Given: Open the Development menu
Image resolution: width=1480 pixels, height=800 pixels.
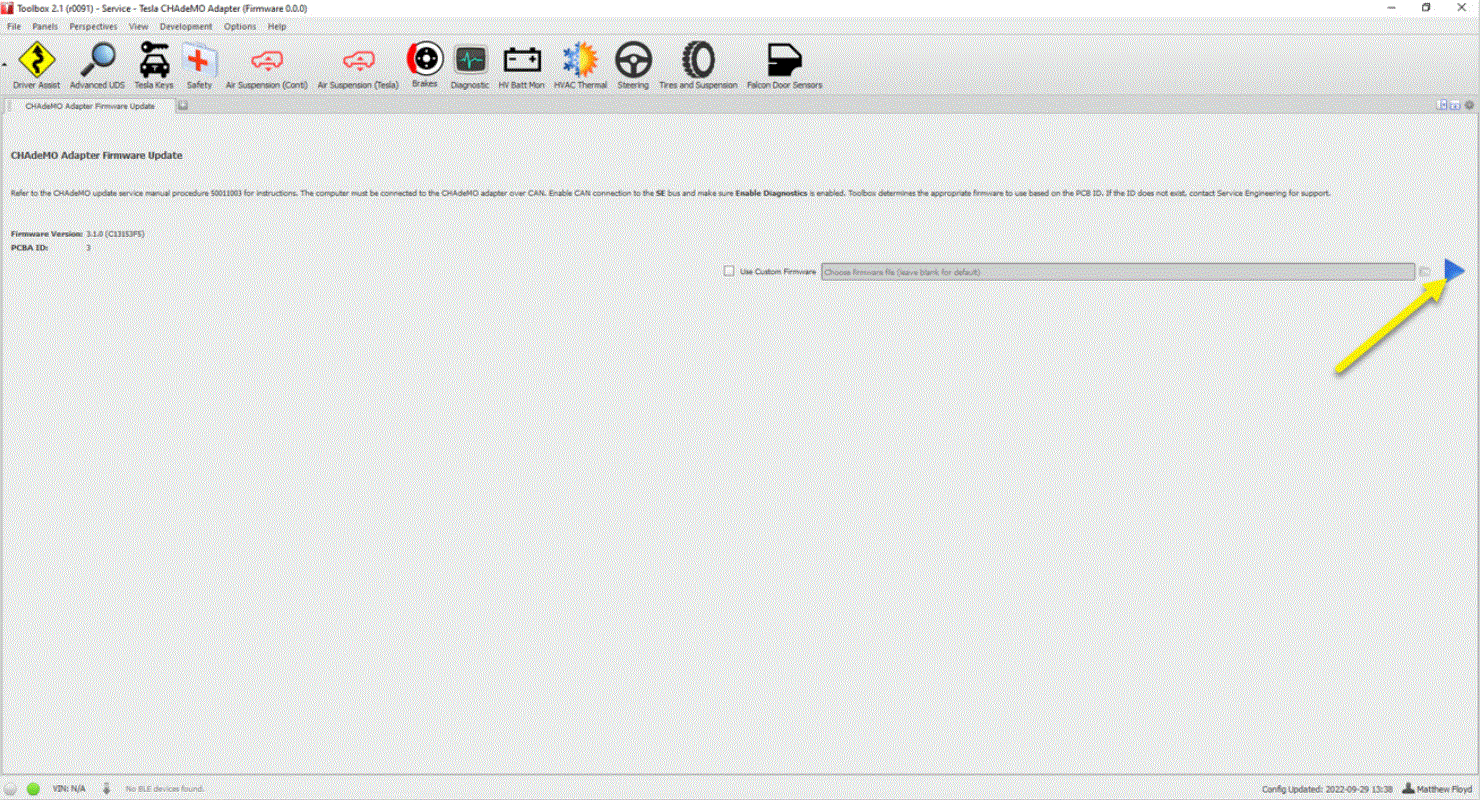Looking at the screenshot, I should [186, 26].
